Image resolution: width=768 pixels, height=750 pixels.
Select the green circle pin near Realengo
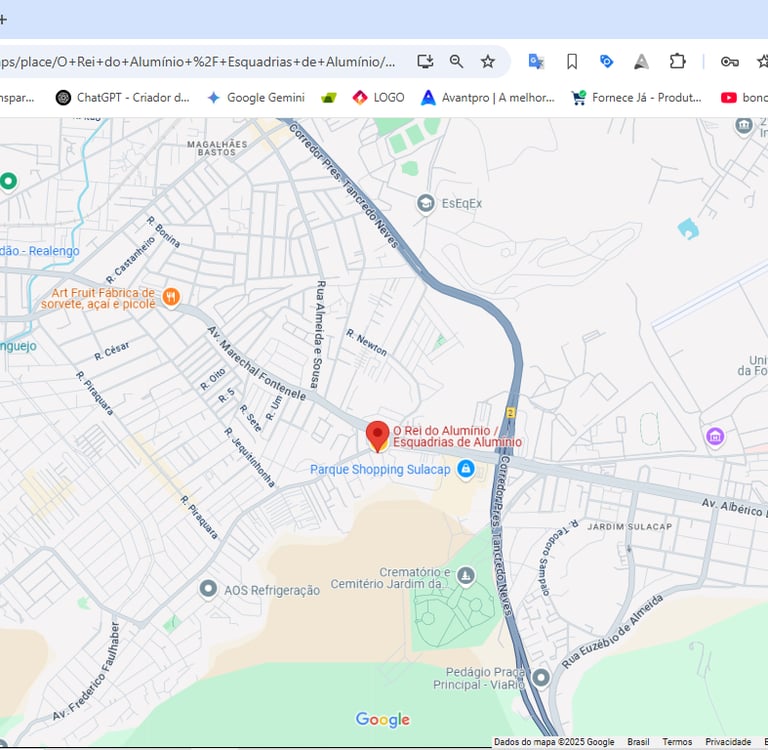pyautogui.click(x=8, y=181)
